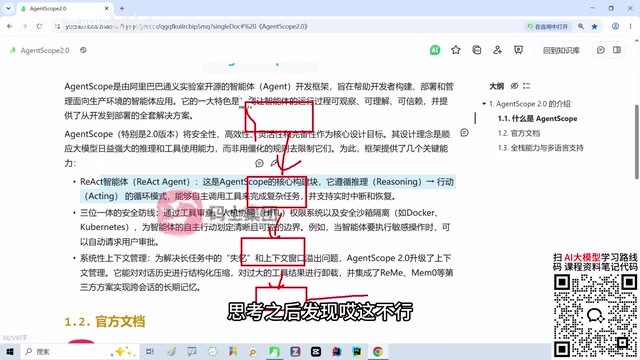Open the comments panel icon in the header

(600, 50)
